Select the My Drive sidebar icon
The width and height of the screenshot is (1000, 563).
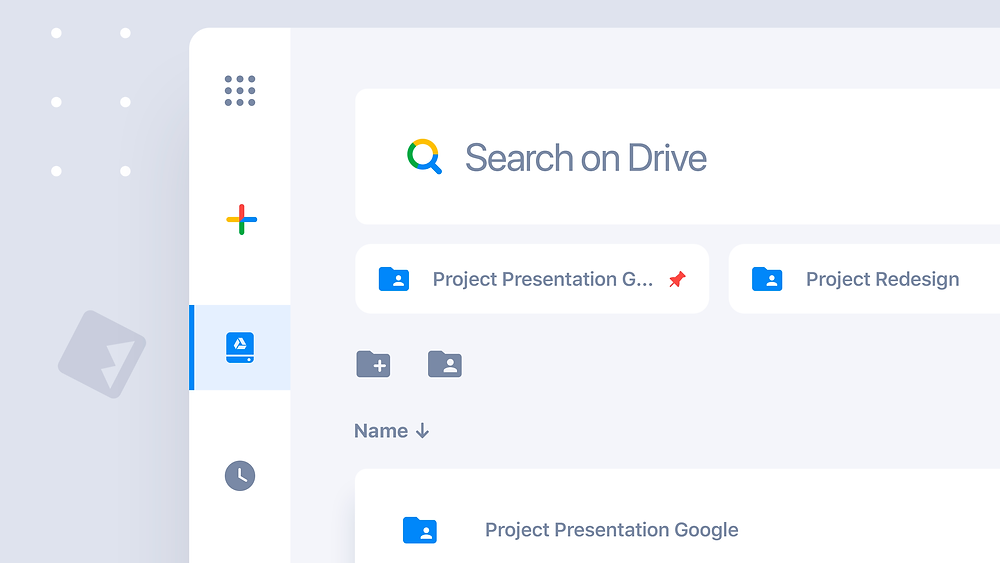click(240, 347)
